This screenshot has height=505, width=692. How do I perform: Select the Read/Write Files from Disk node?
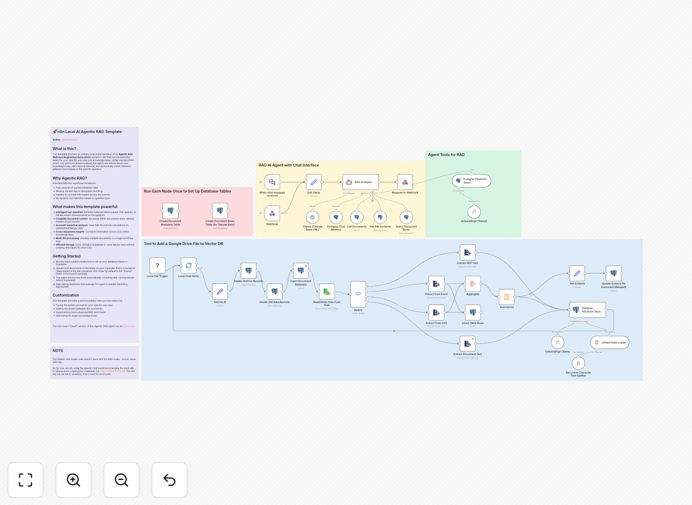tap(327, 291)
